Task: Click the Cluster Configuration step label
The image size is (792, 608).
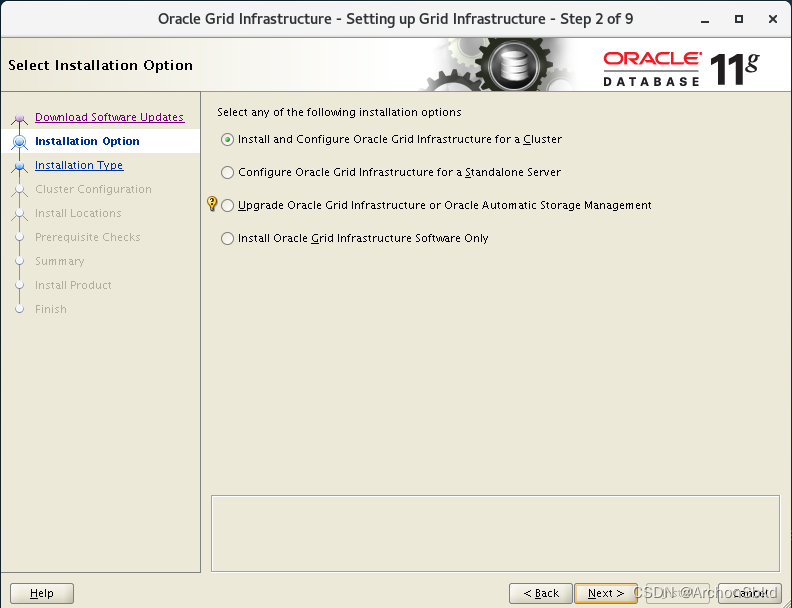Action: [93, 189]
